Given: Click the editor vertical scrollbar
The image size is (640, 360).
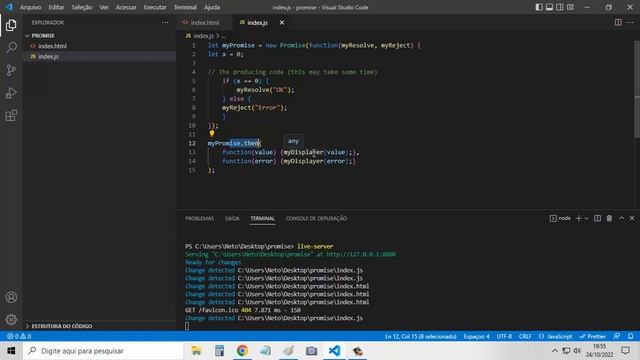Looking at the screenshot, I should pyautogui.click(x=637, y=90).
